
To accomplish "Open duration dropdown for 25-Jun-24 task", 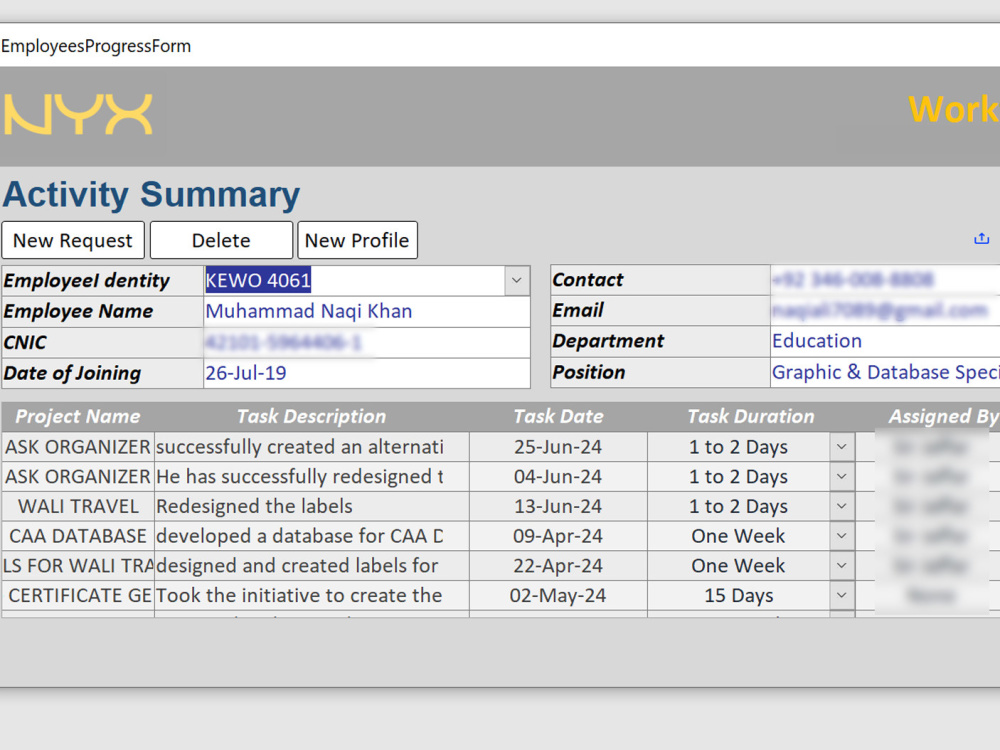I will pos(842,447).
